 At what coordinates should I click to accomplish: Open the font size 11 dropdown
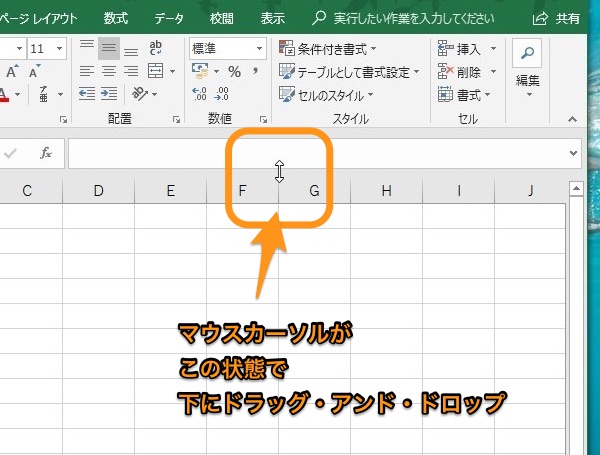[60, 48]
